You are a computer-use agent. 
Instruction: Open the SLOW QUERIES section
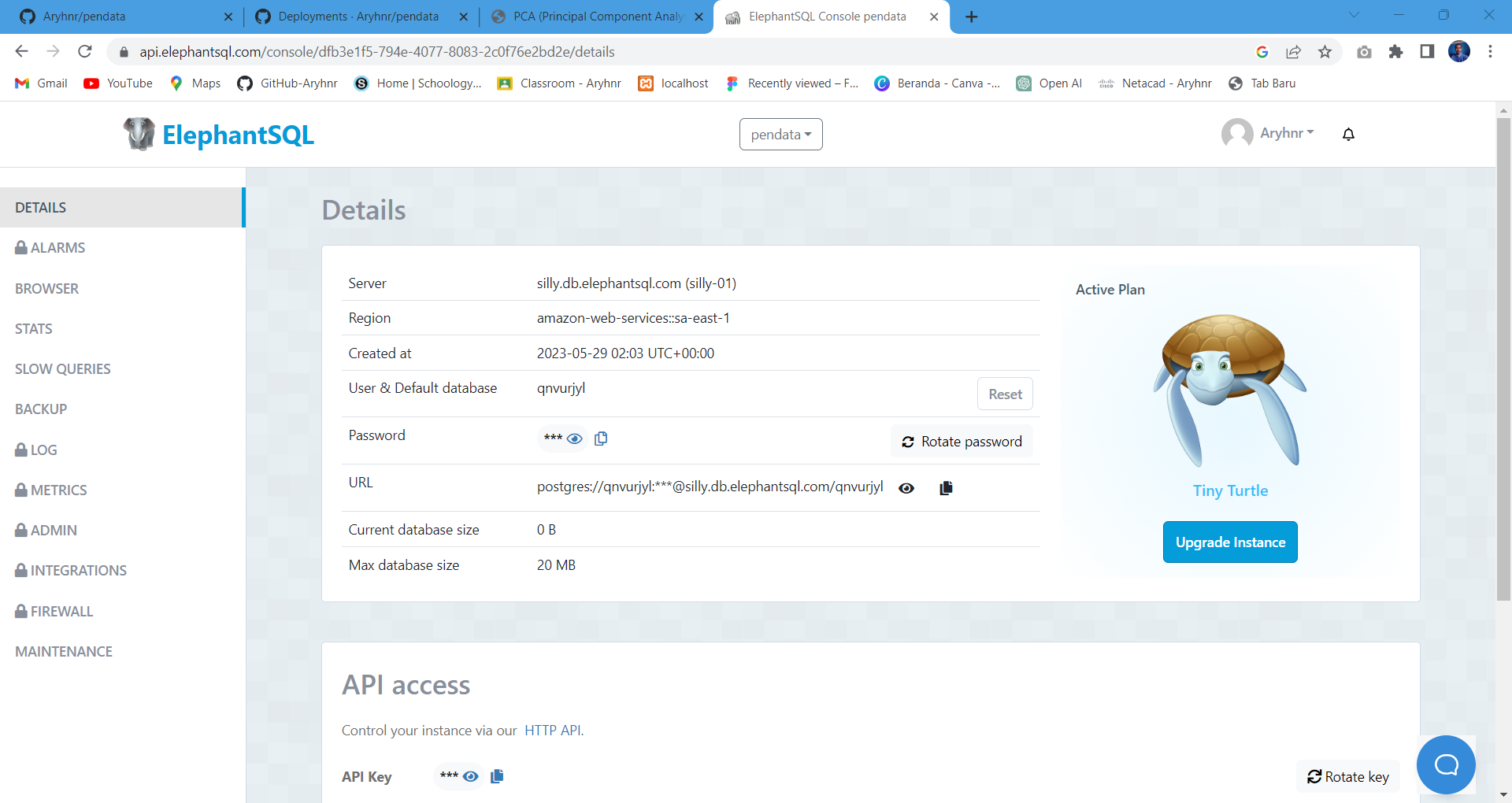pyautogui.click(x=63, y=368)
